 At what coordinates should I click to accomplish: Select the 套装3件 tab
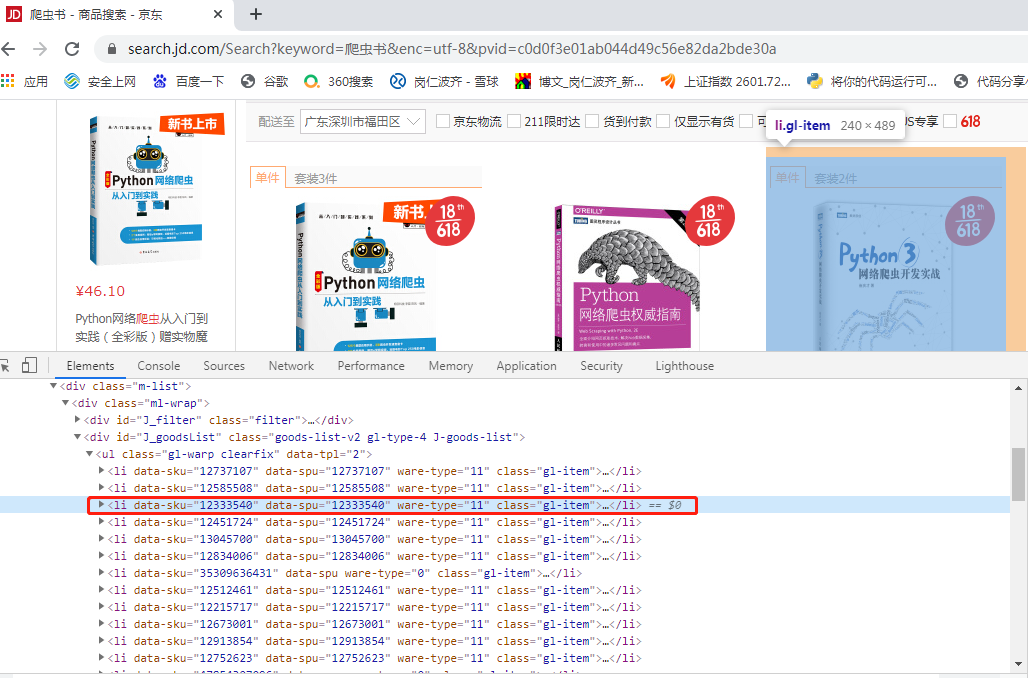point(315,178)
